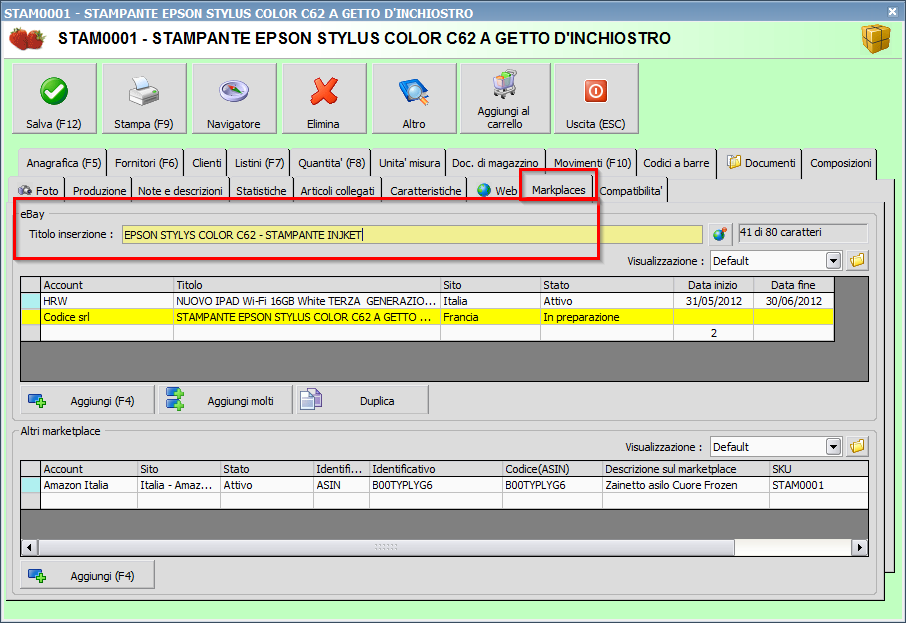Click the Duplica button
Viewport: 906px width, 623px height.
(363, 400)
